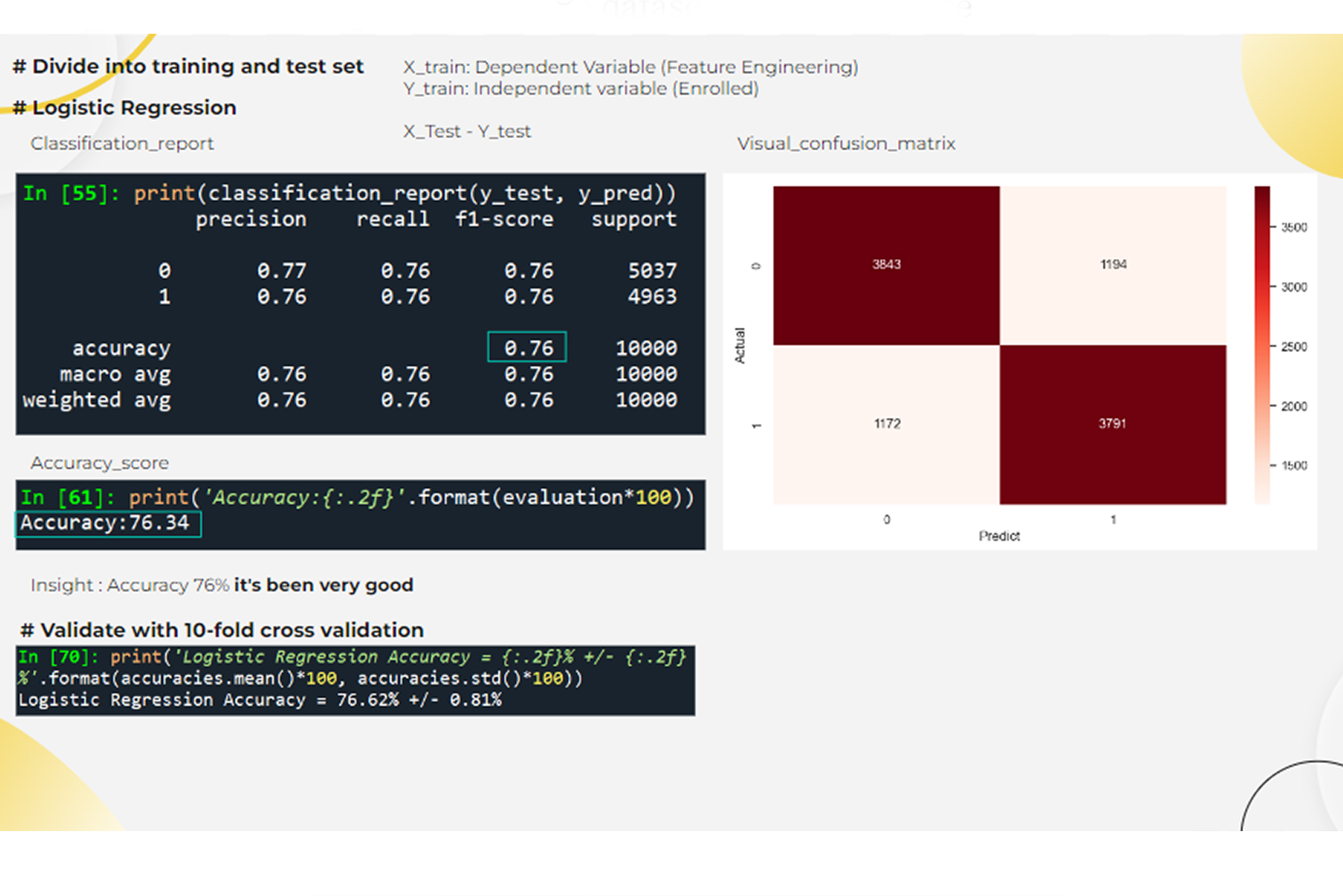Click the 'In [55]:' classification_report code line
Viewport: 1343px width, 896px height.
[x=350, y=193]
